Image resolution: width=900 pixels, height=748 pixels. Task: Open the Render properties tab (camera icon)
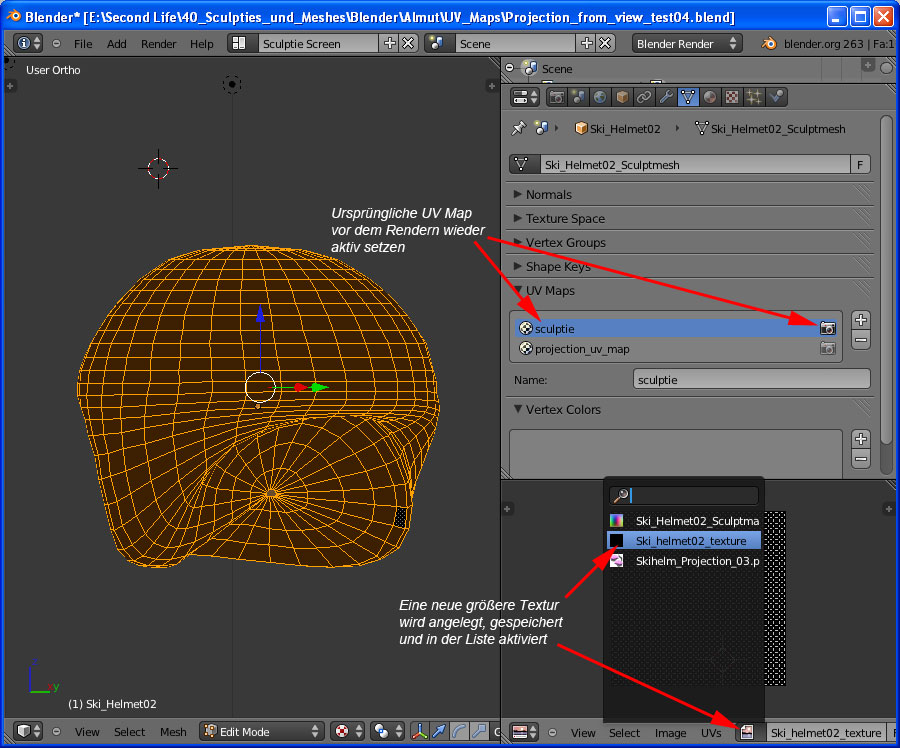[555, 97]
